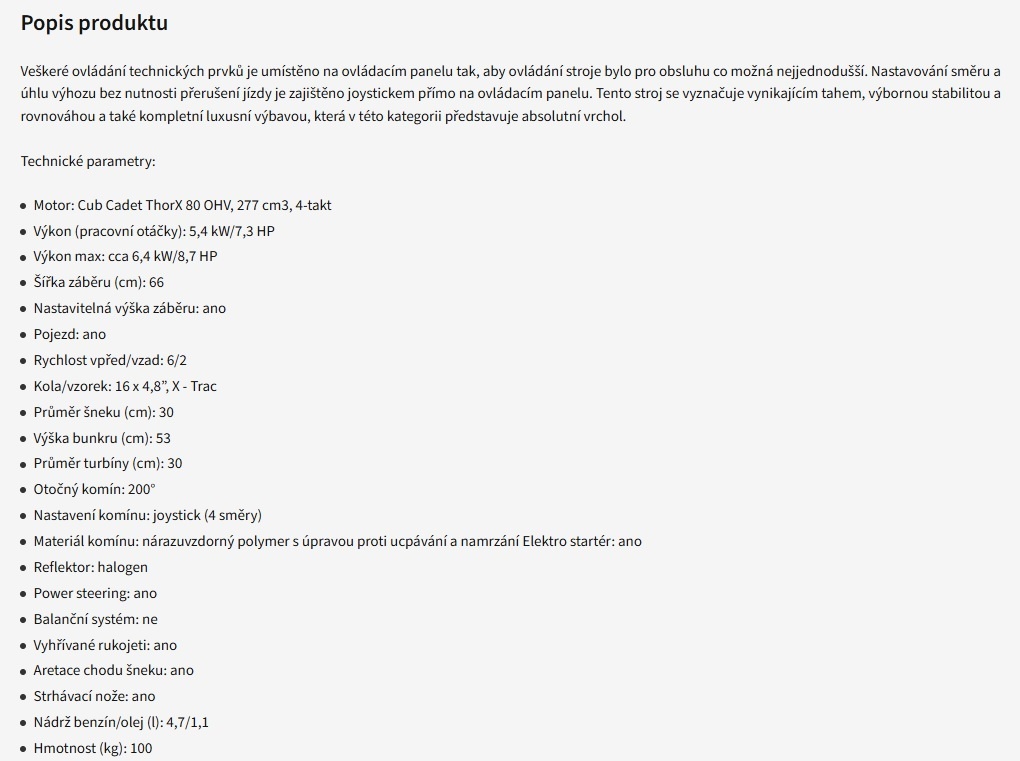Click the "Technické parametry:" label

[88, 161]
